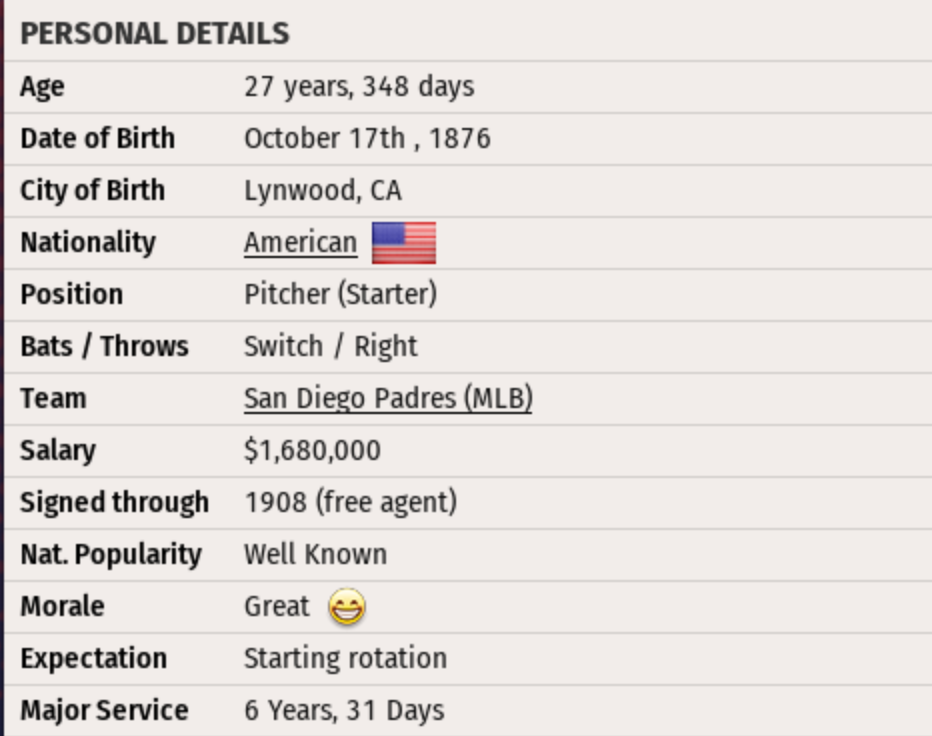Image resolution: width=932 pixels, height=736 pixels.
Task: Click the Starting rotation expectation value
Action: 345,659
